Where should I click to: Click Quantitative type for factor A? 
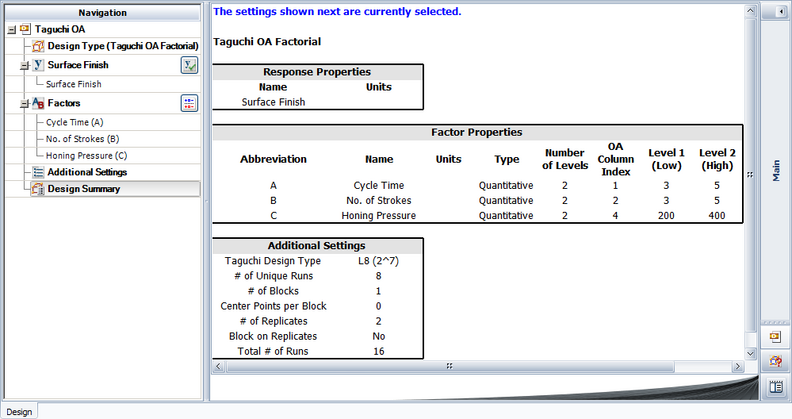[506, 185]
